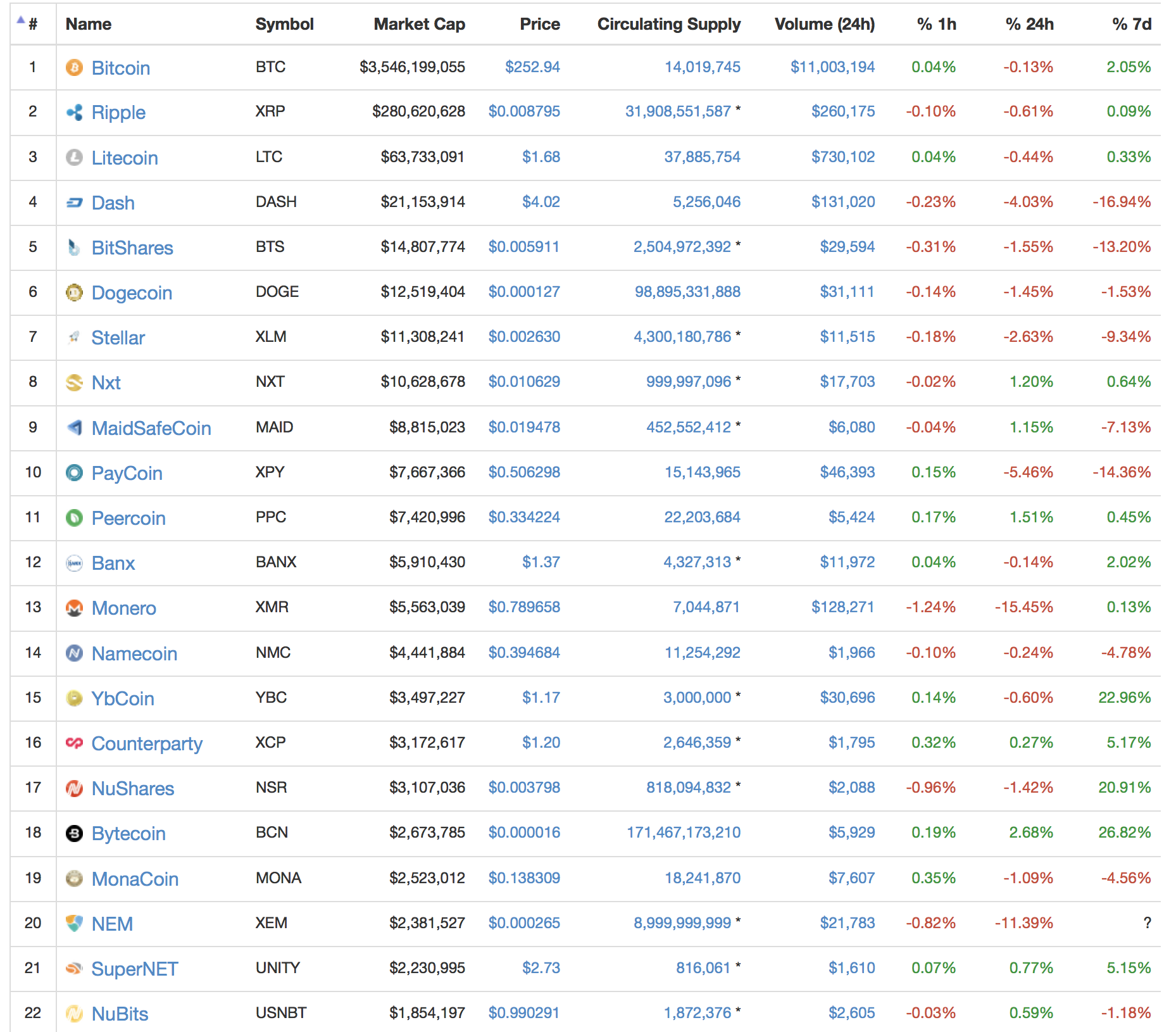Open the Bitcoin name link

pyautogui.click(x=121, y=68)
